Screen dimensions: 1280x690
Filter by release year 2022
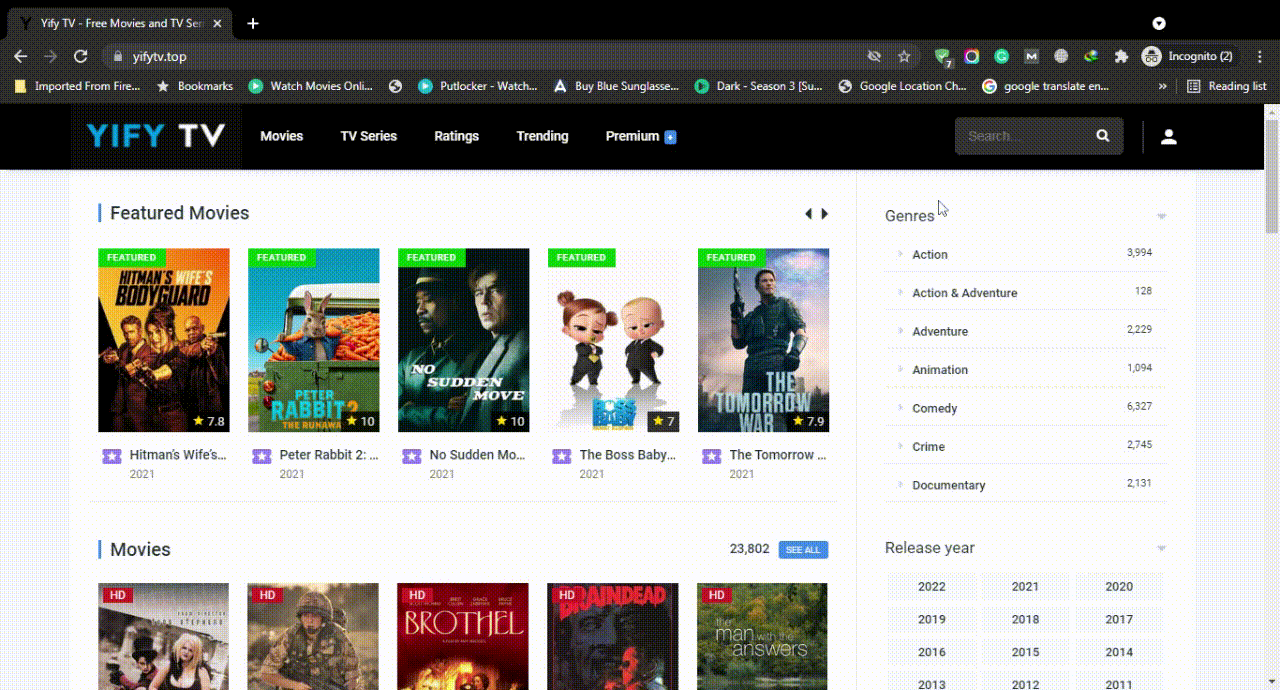[931, 587]
